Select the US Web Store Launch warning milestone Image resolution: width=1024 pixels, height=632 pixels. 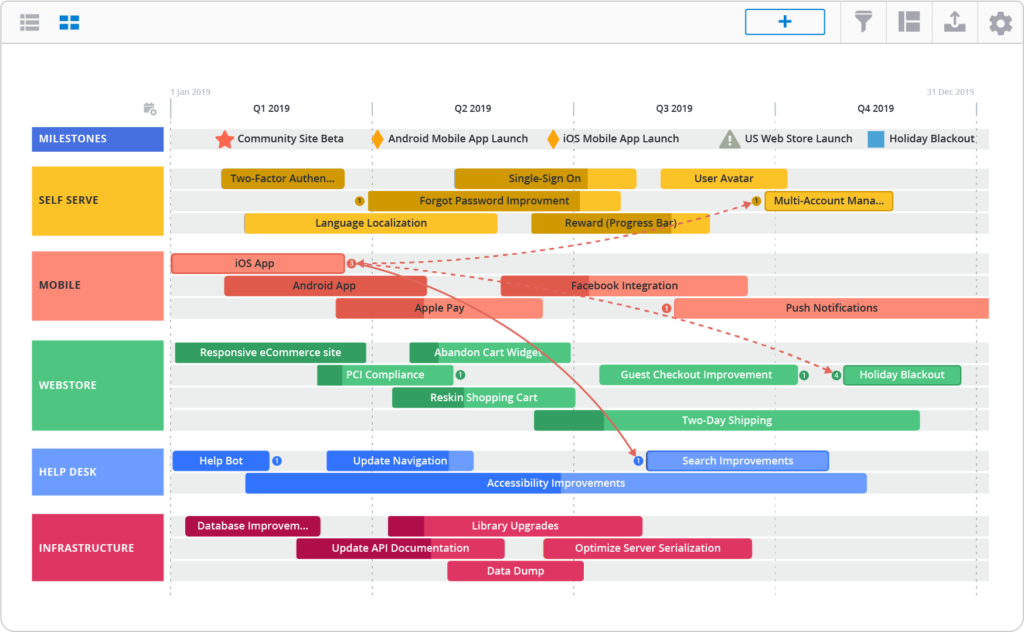[729, 139]
